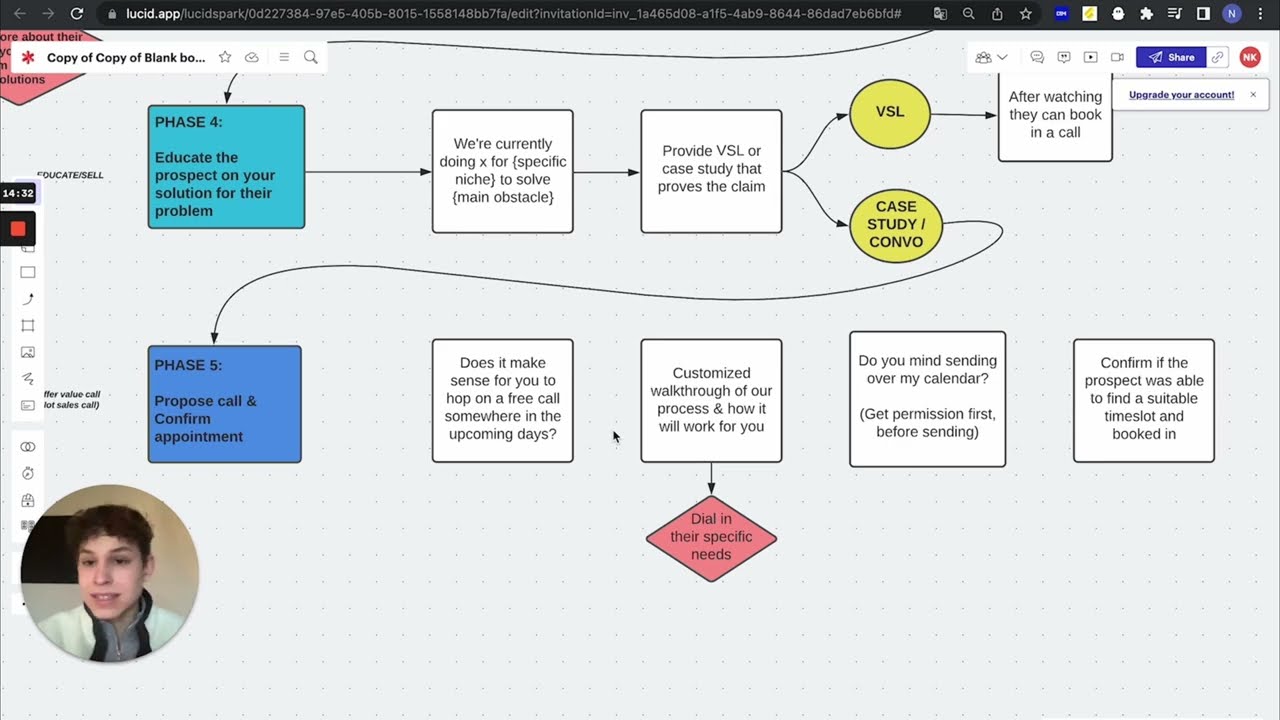
Task: Click the browser share page icon
Action: [x=997, y=14]
